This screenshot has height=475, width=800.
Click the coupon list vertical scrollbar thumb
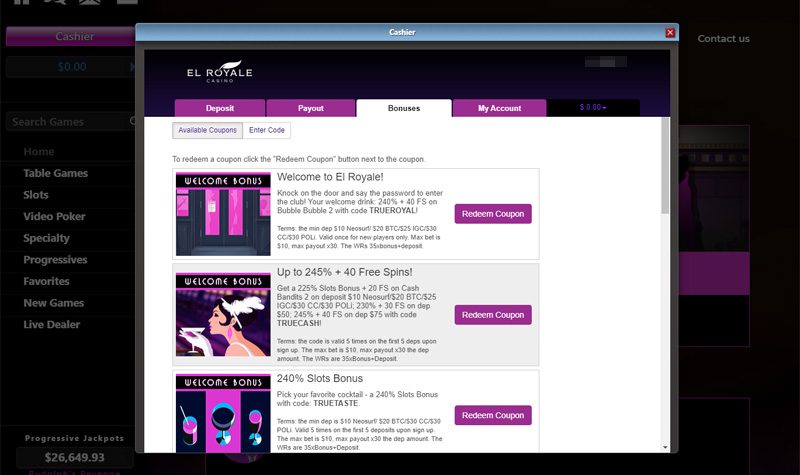pyautogui.click(x=665, y=166)
